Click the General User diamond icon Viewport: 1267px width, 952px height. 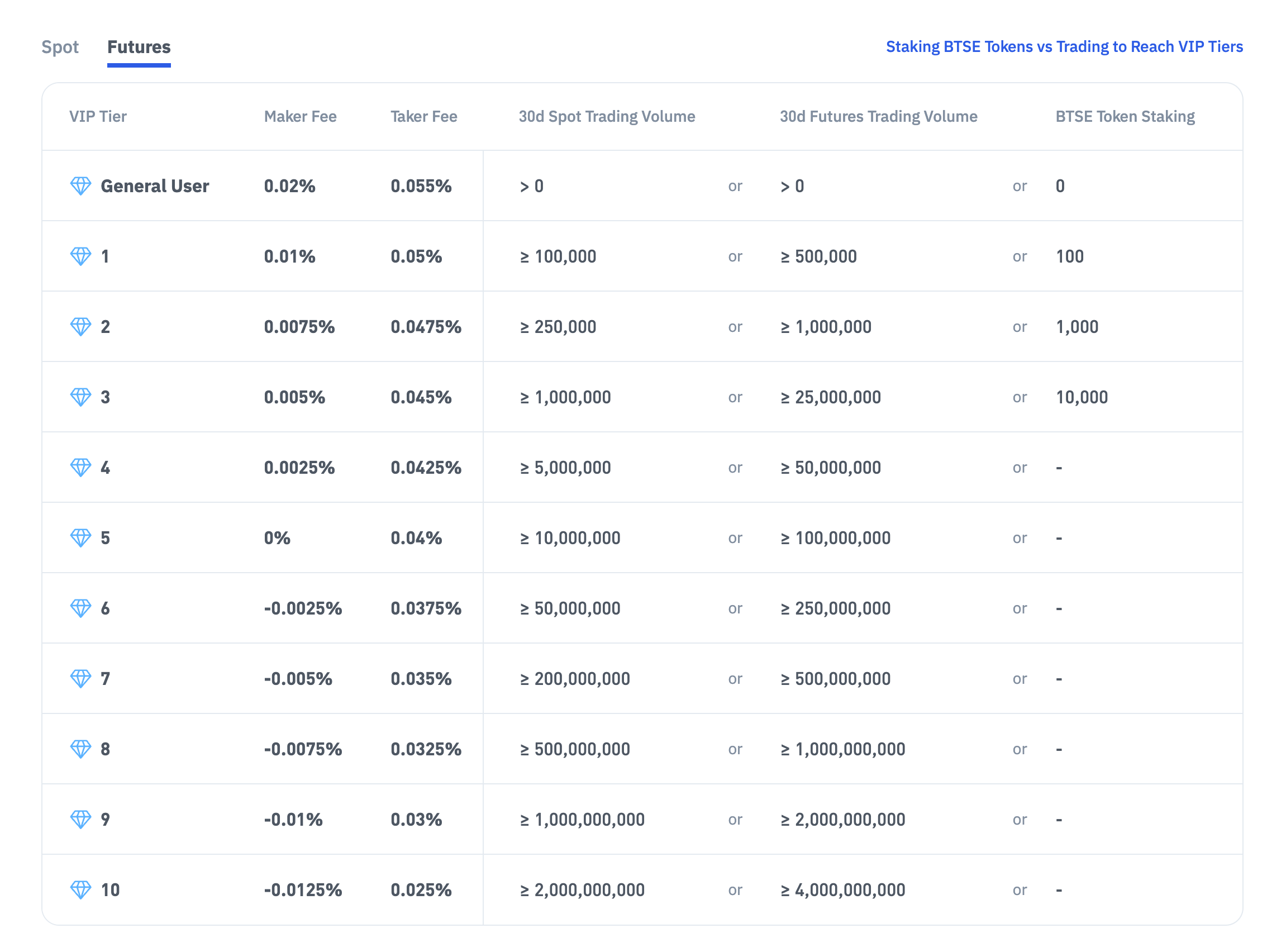pos(81,186)
